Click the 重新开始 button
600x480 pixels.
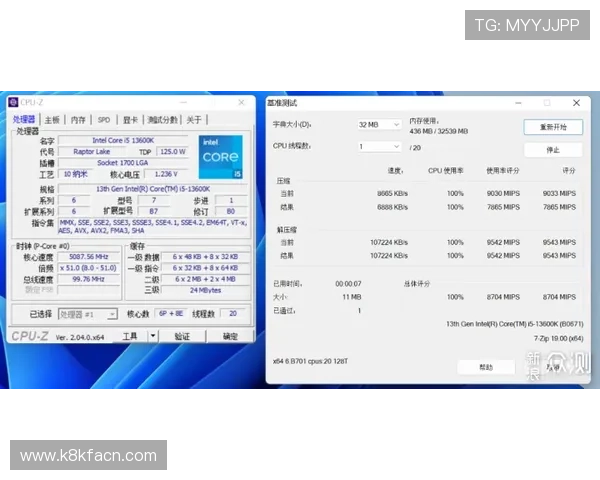click(x=553, y=127)
